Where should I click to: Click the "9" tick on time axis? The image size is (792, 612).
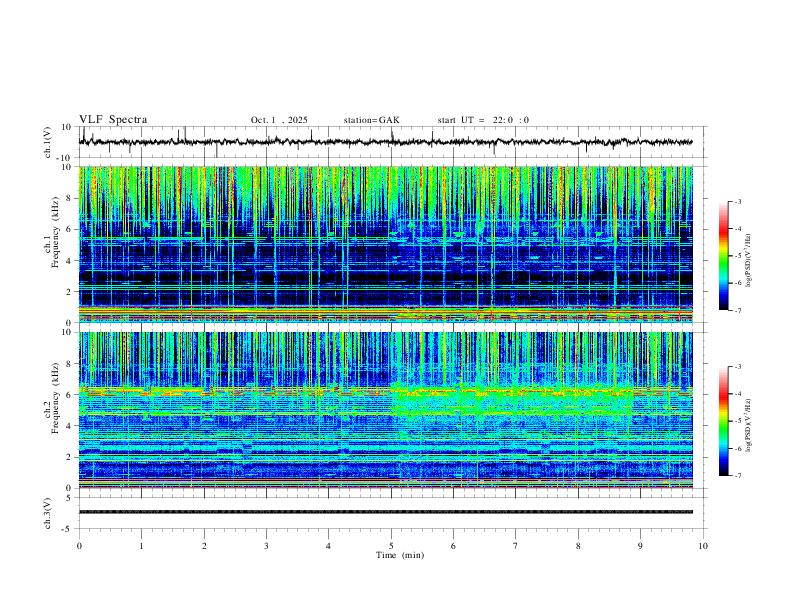pyautogui.click(x=640, y=546)
